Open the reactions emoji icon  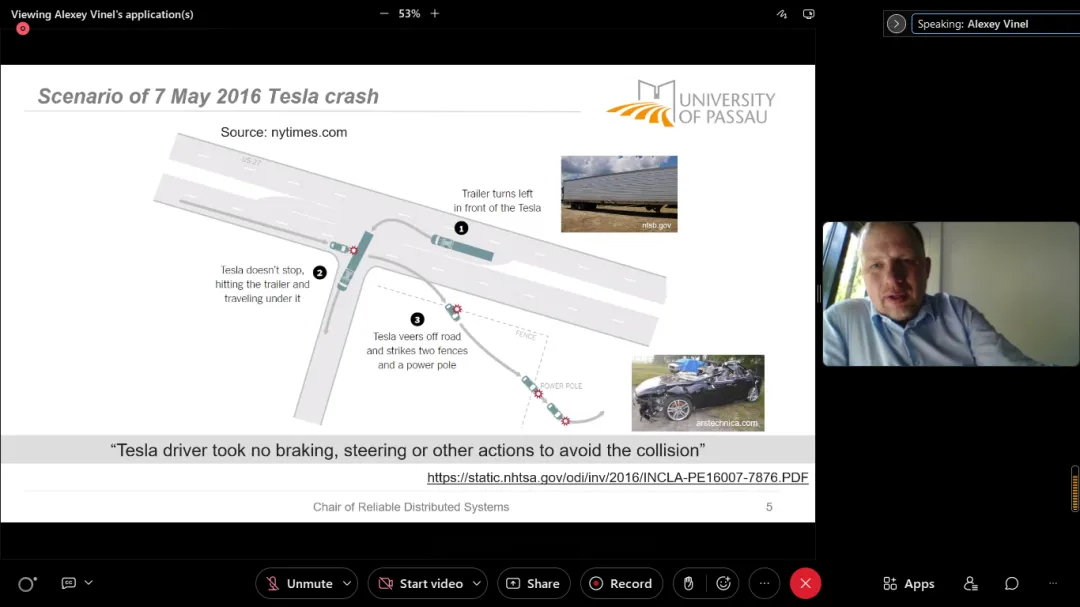click(723, 584)
